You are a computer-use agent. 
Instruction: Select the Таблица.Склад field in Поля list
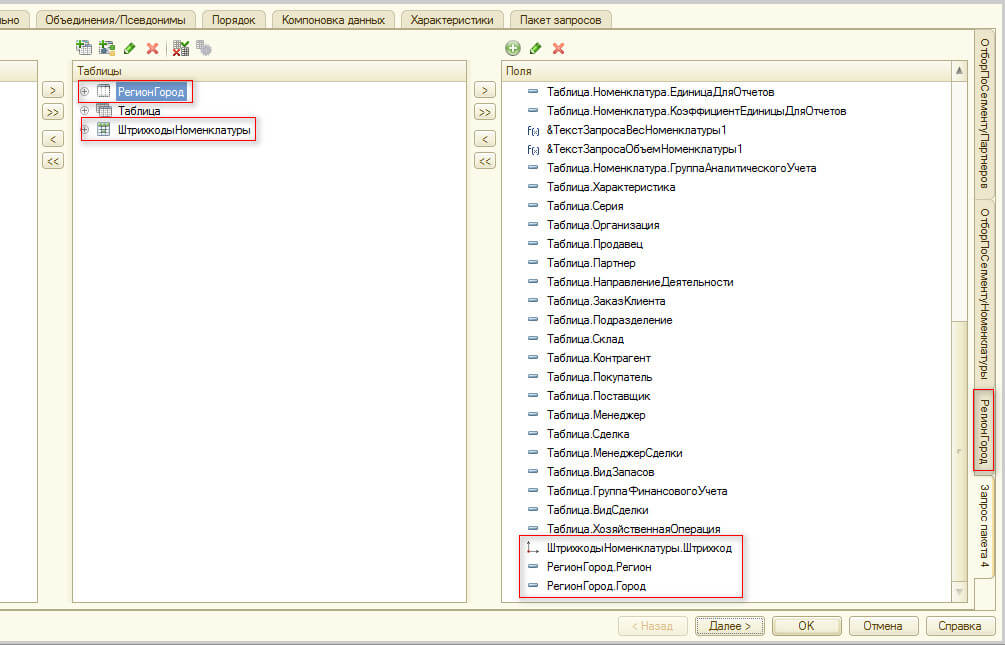583,339
